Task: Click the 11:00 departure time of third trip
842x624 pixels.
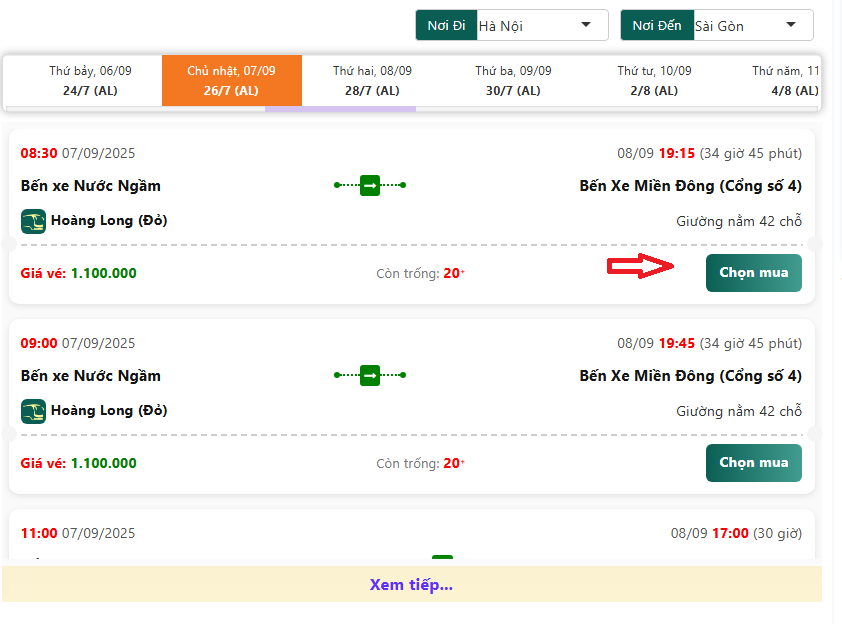Action: click(39, 533)
